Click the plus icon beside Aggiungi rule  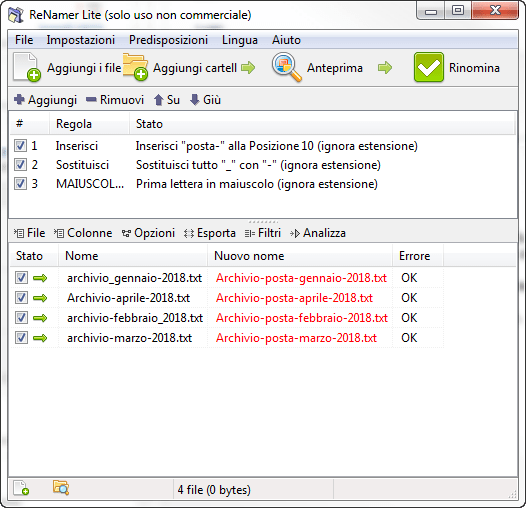(19, 99)
